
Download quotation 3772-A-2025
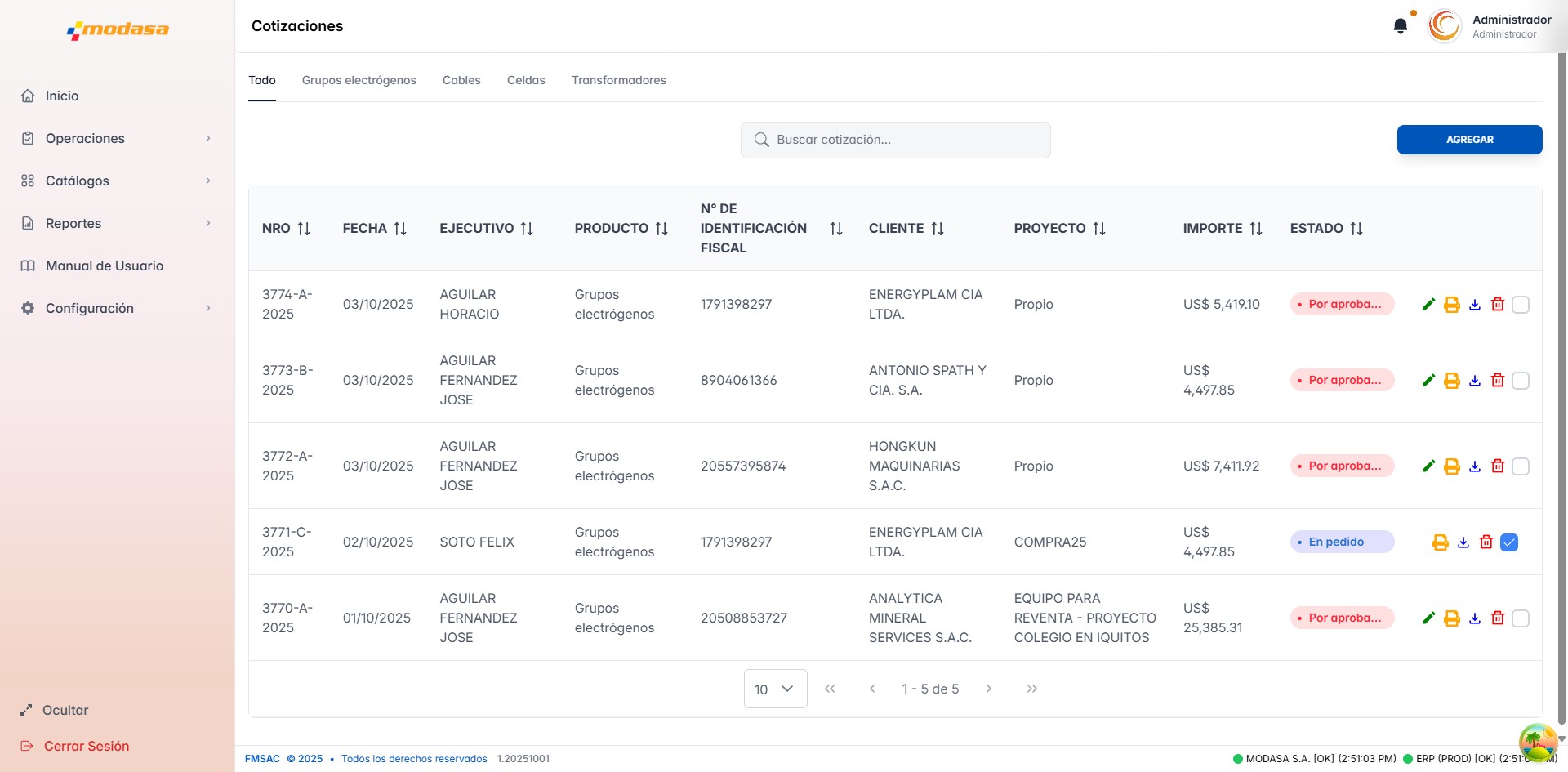click(x=1474, y=466)
